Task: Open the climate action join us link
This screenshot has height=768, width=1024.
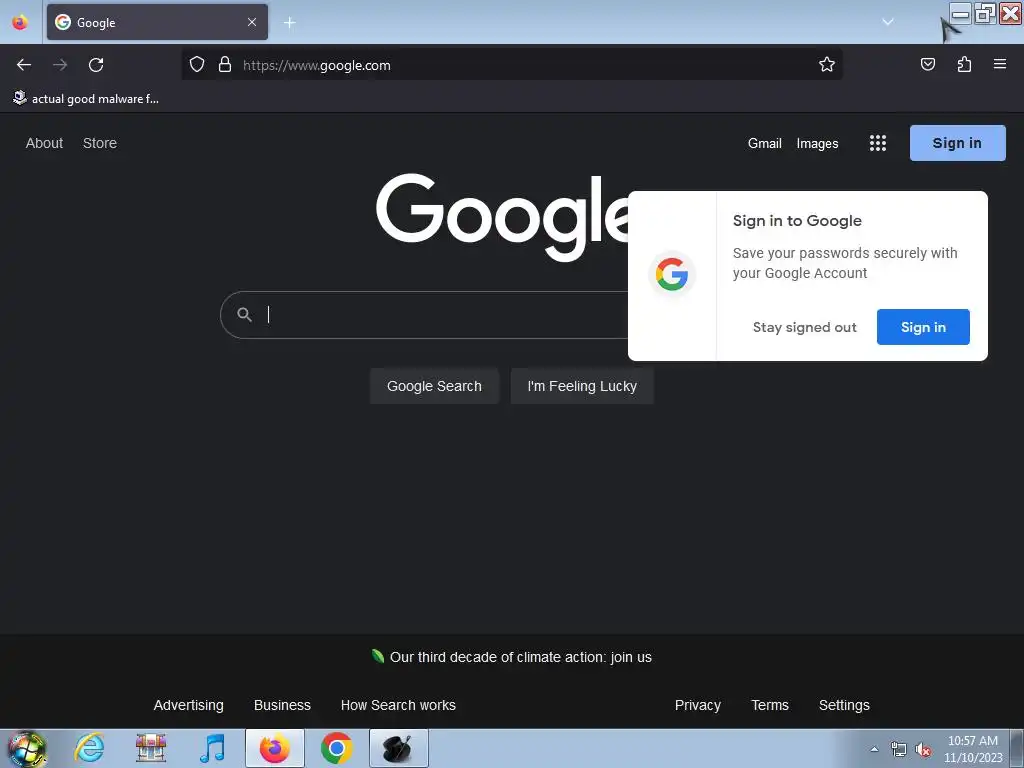Action: 520,657
